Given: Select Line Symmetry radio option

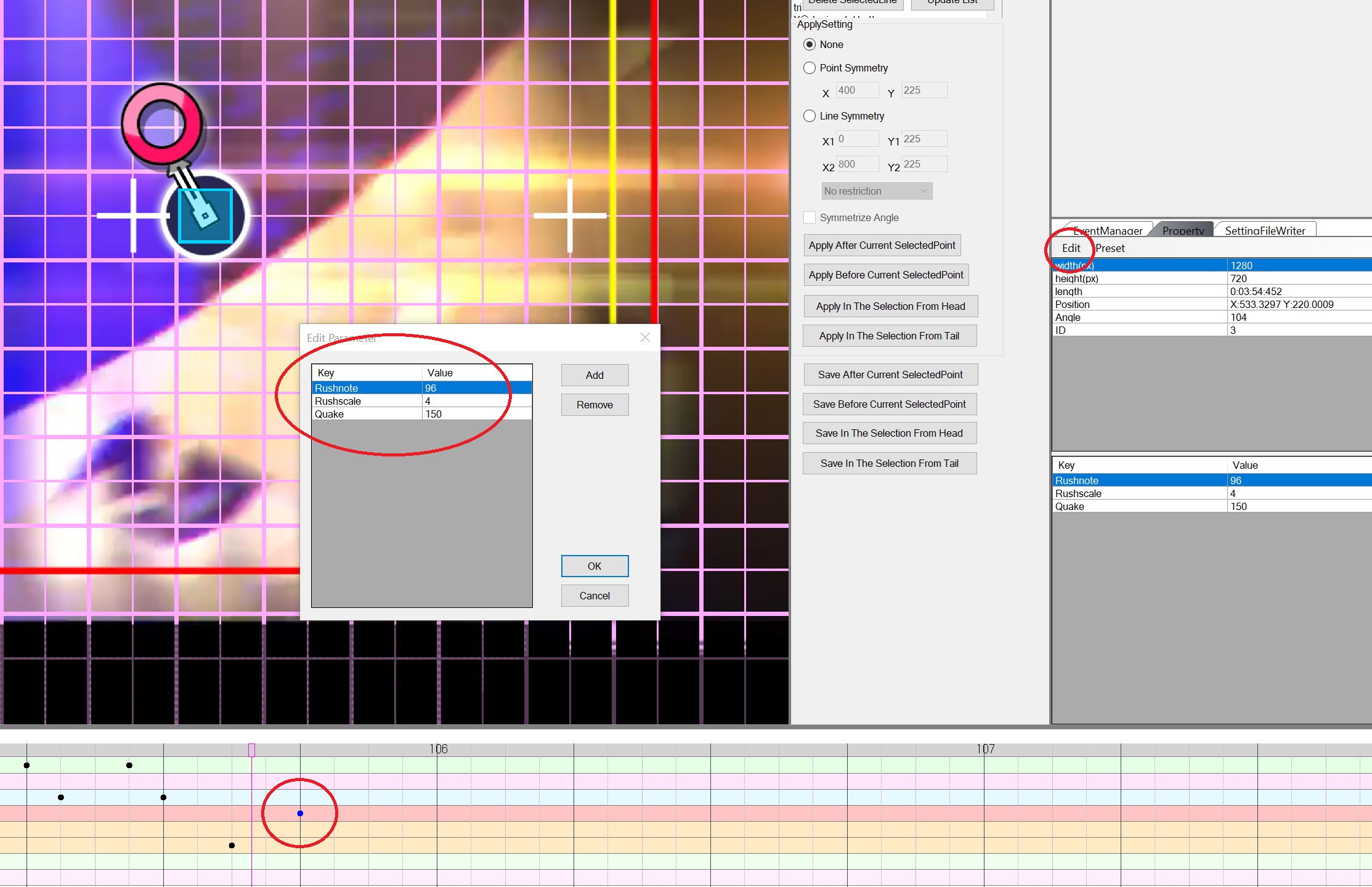Looking at the screenshot, I should tap(810, 116).
